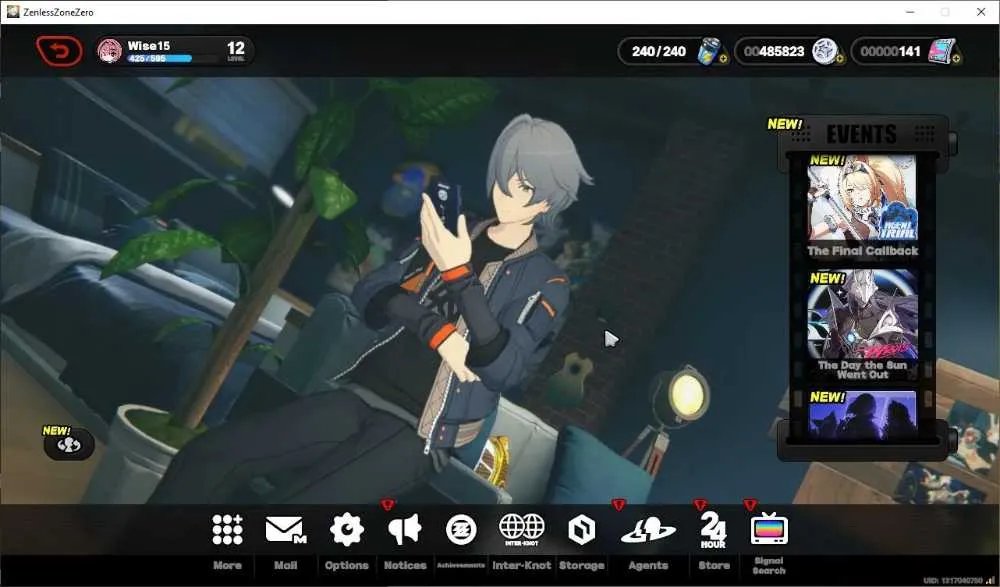This screenshot has height=587, width=1000.
Task: Click the Polychrome film currency icon
Action: [942, 51]
